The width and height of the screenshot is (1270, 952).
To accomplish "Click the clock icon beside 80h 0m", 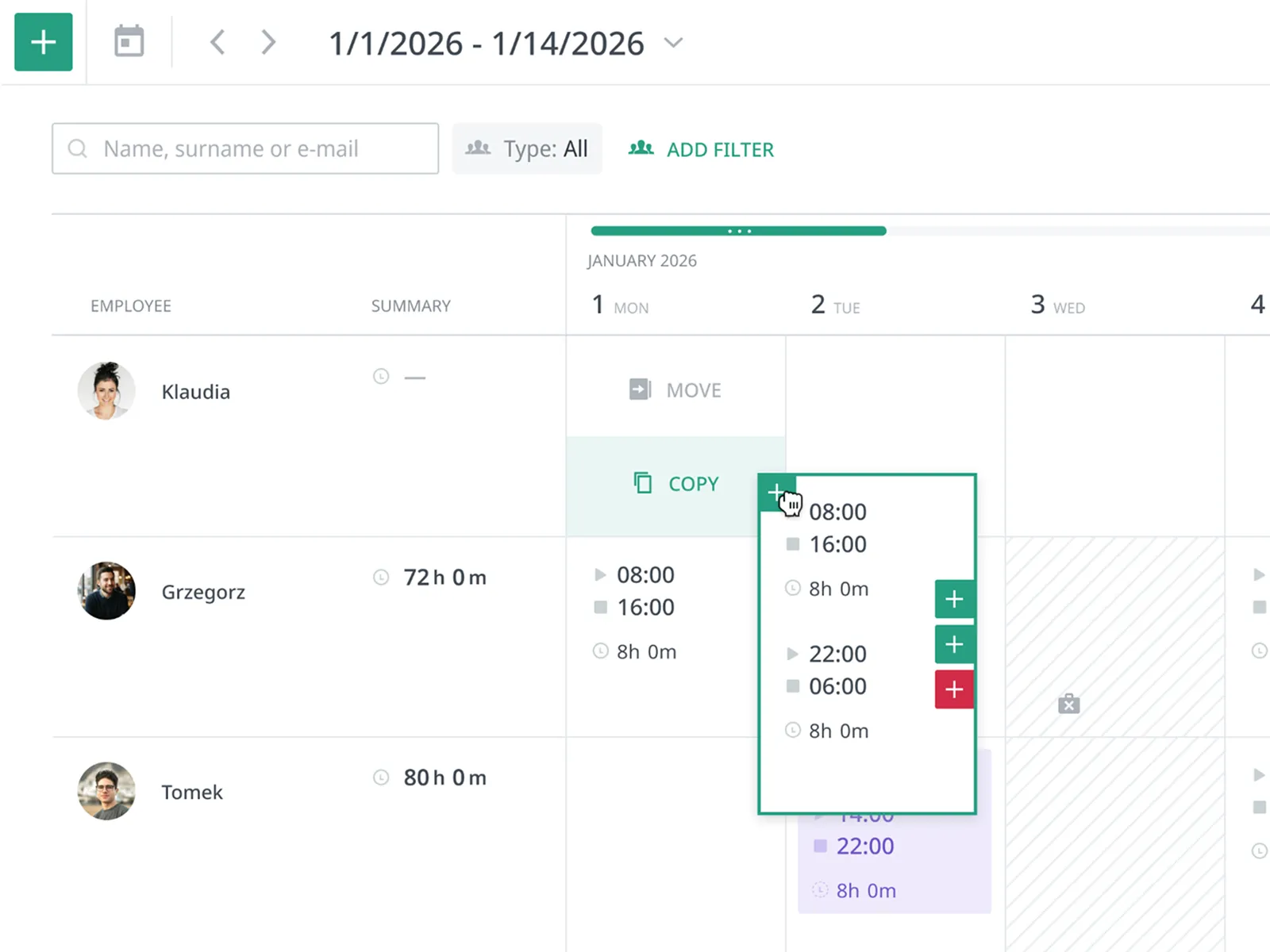I will point(381,777).
